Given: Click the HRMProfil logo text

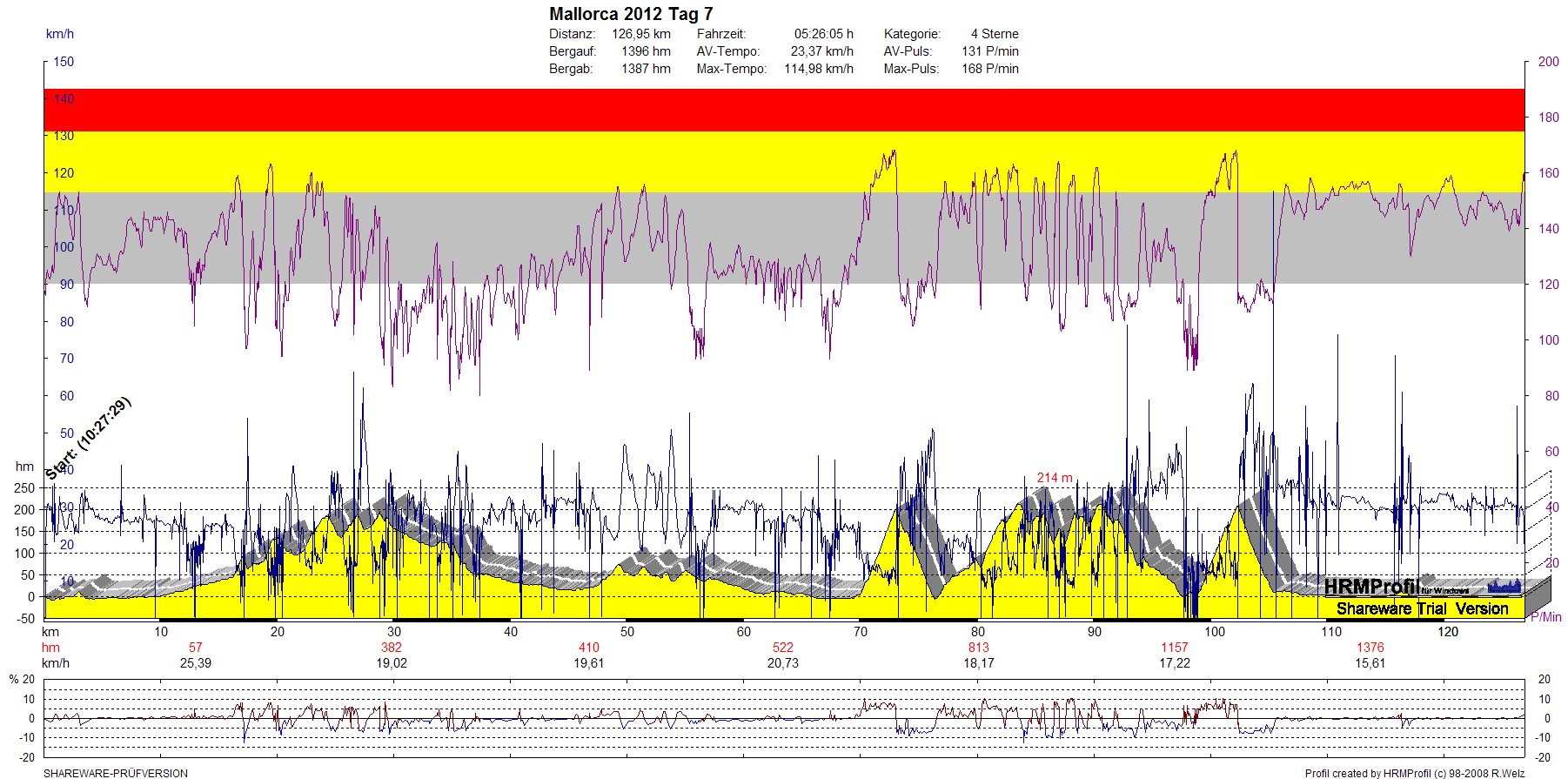Looking at the screenshot, I should click(x=1371, y=588).
